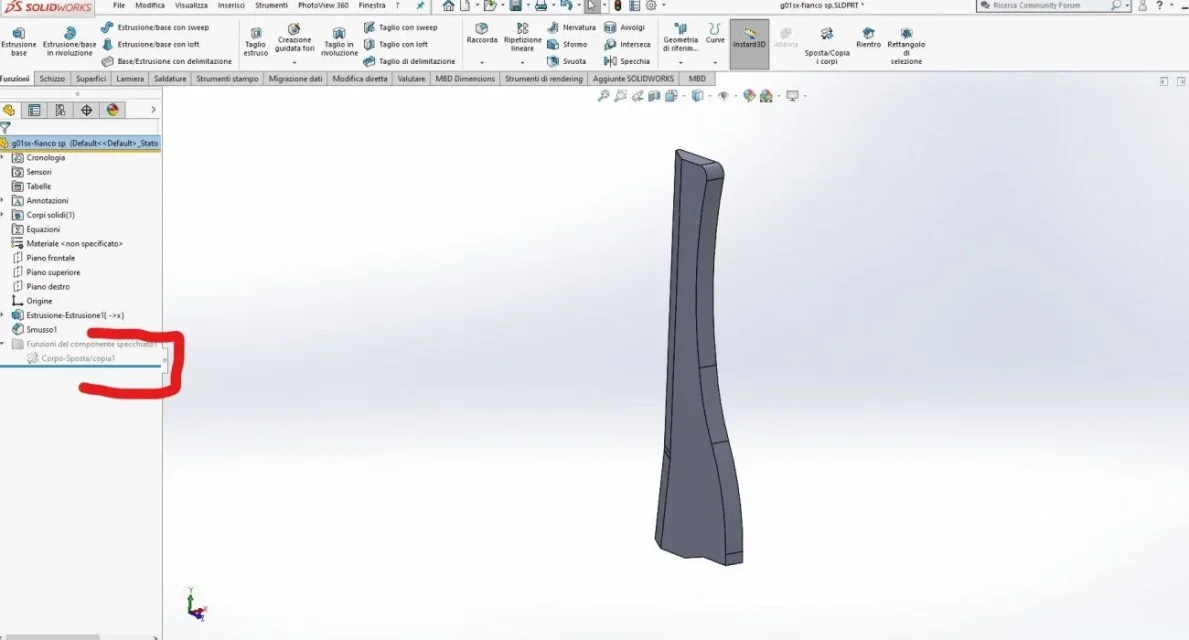Choose Taglio di delimitazione
Viewport: 1189px width, 640px height.
pos(409,61)
